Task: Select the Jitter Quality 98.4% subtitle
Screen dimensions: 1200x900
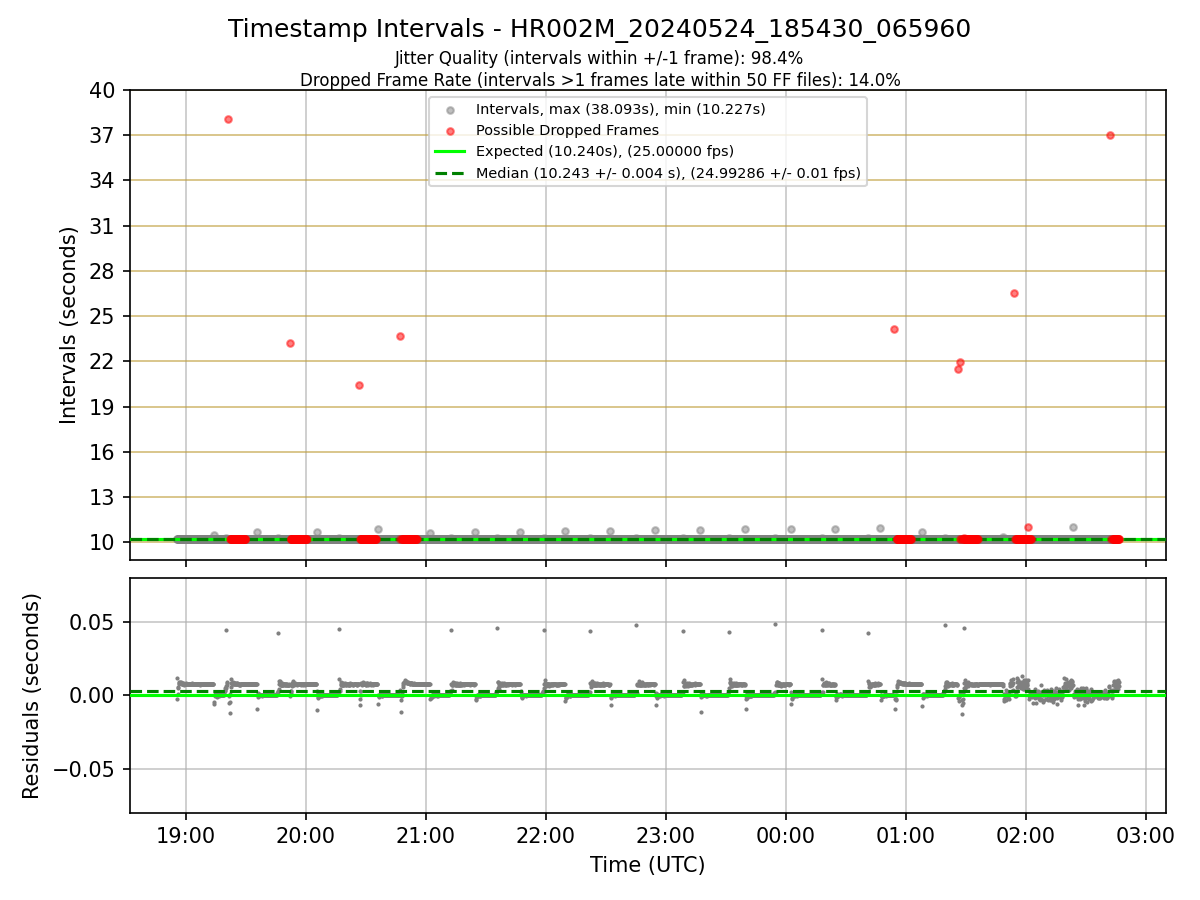Action: [599, 58]
